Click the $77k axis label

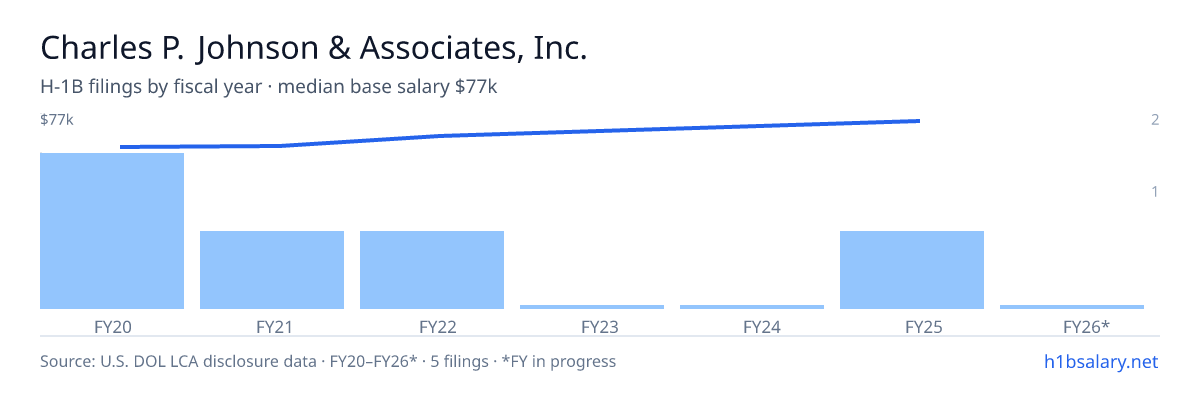(x=57, y=120)
